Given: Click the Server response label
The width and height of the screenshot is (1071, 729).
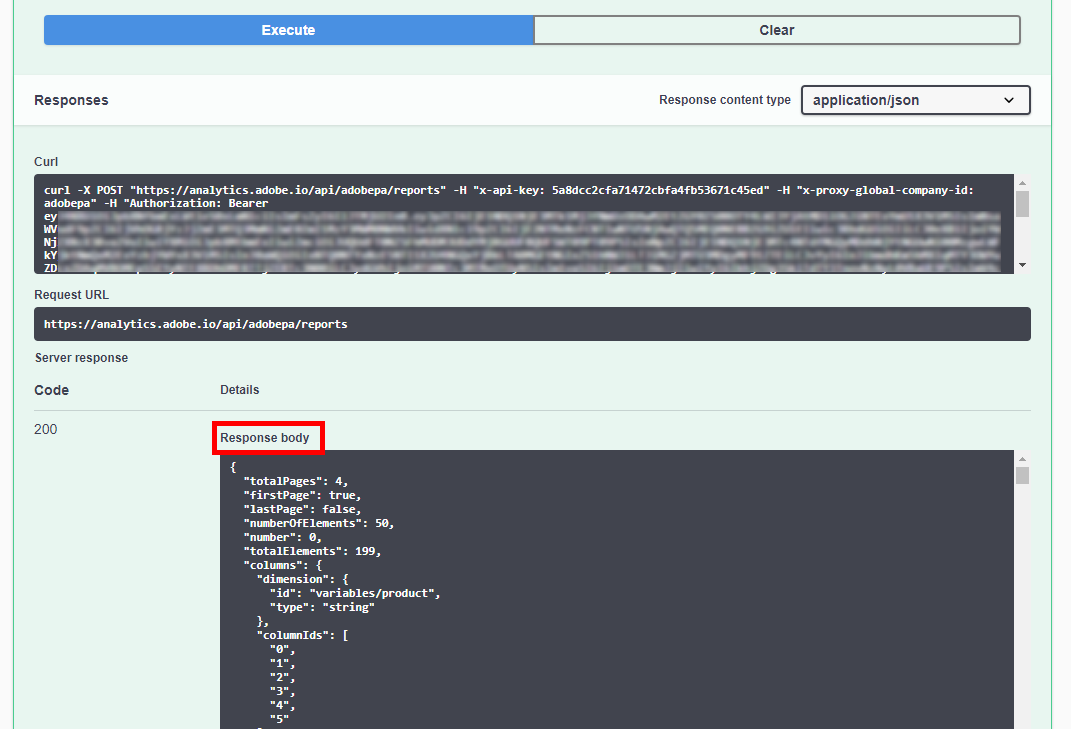Looking at the screenshot, I should [x=81, y=357].
